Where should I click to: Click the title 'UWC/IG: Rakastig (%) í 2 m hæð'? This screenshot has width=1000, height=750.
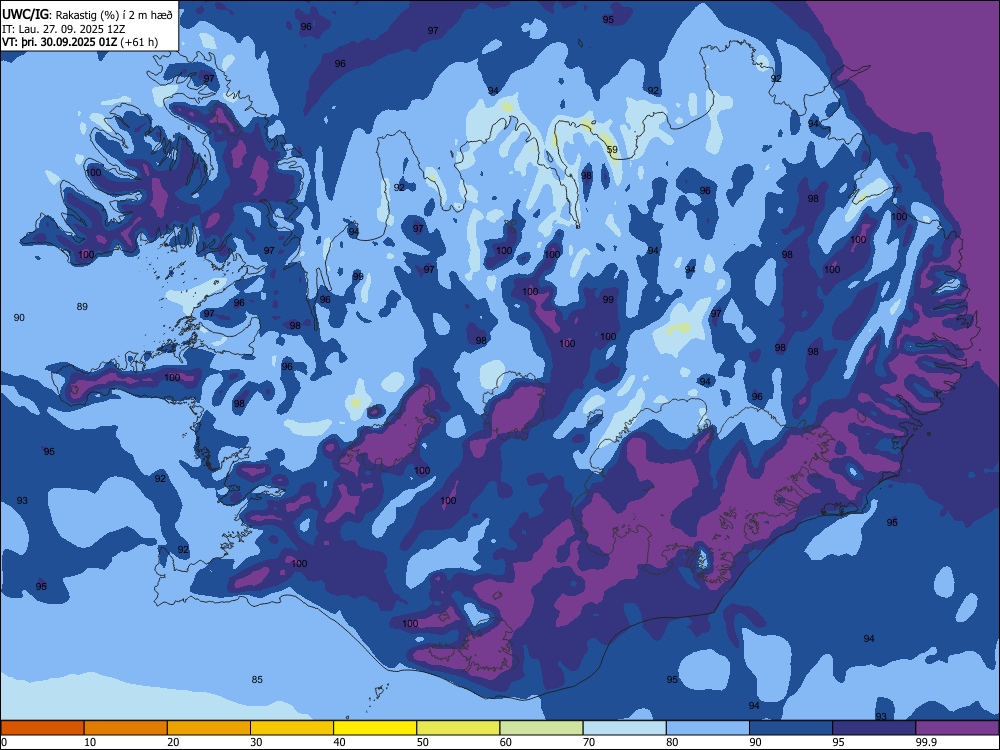click(87, 14)
